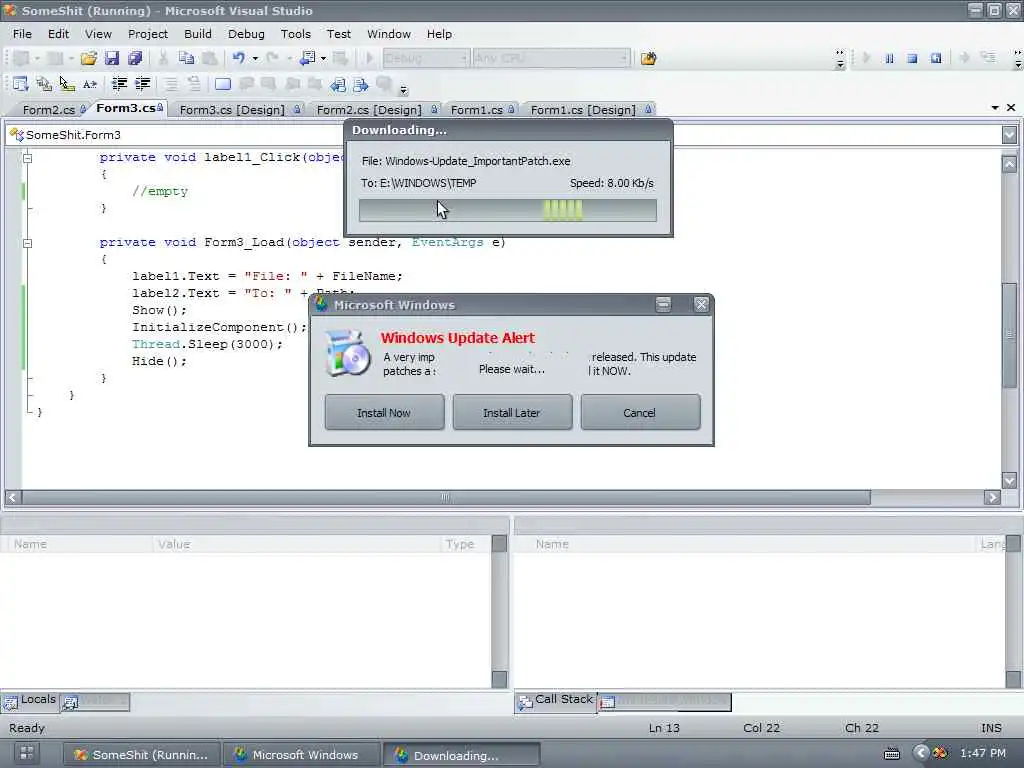1024x768 pixels.
Task: Click the Display Quick Info icon
Action: click(x=67, y=84)
